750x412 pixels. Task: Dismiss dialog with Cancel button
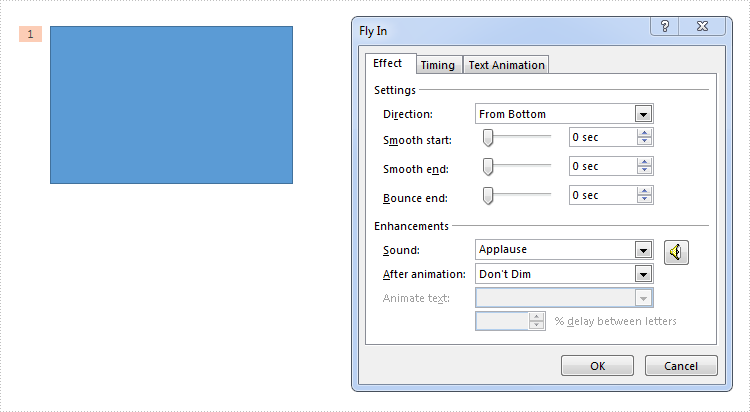tap(681, 366)
